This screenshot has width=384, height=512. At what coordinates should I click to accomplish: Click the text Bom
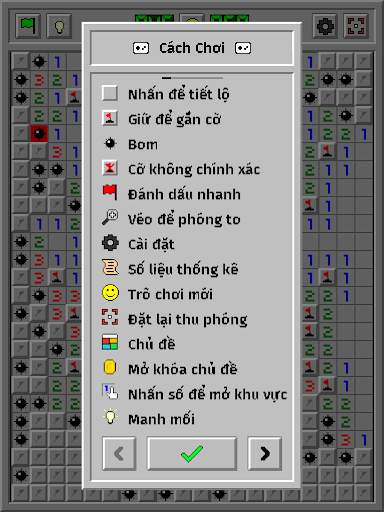point(143,145)
